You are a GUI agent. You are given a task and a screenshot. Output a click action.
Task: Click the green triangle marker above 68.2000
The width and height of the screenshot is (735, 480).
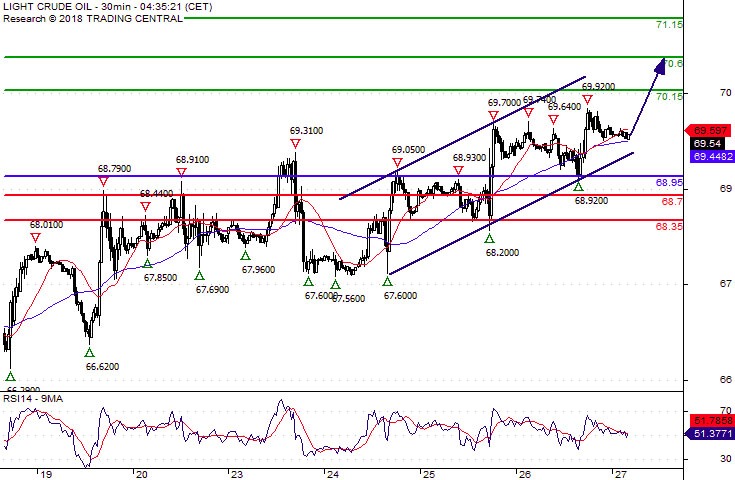[489, 239]
